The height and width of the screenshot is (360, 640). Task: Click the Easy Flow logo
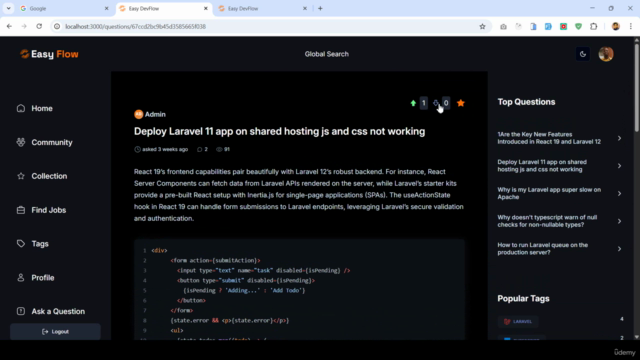(49, 54)
